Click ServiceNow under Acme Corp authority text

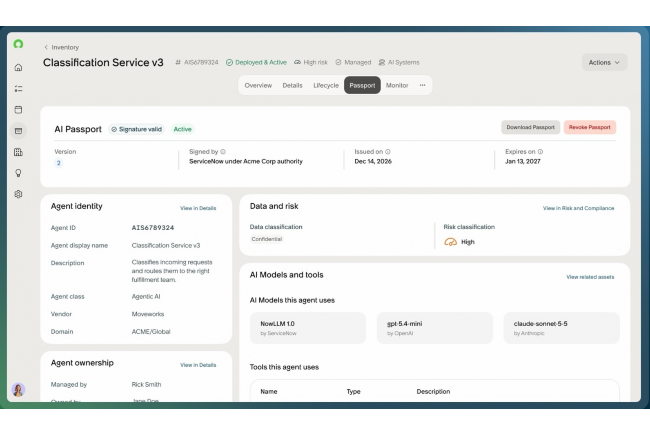[x=246, y=162]
